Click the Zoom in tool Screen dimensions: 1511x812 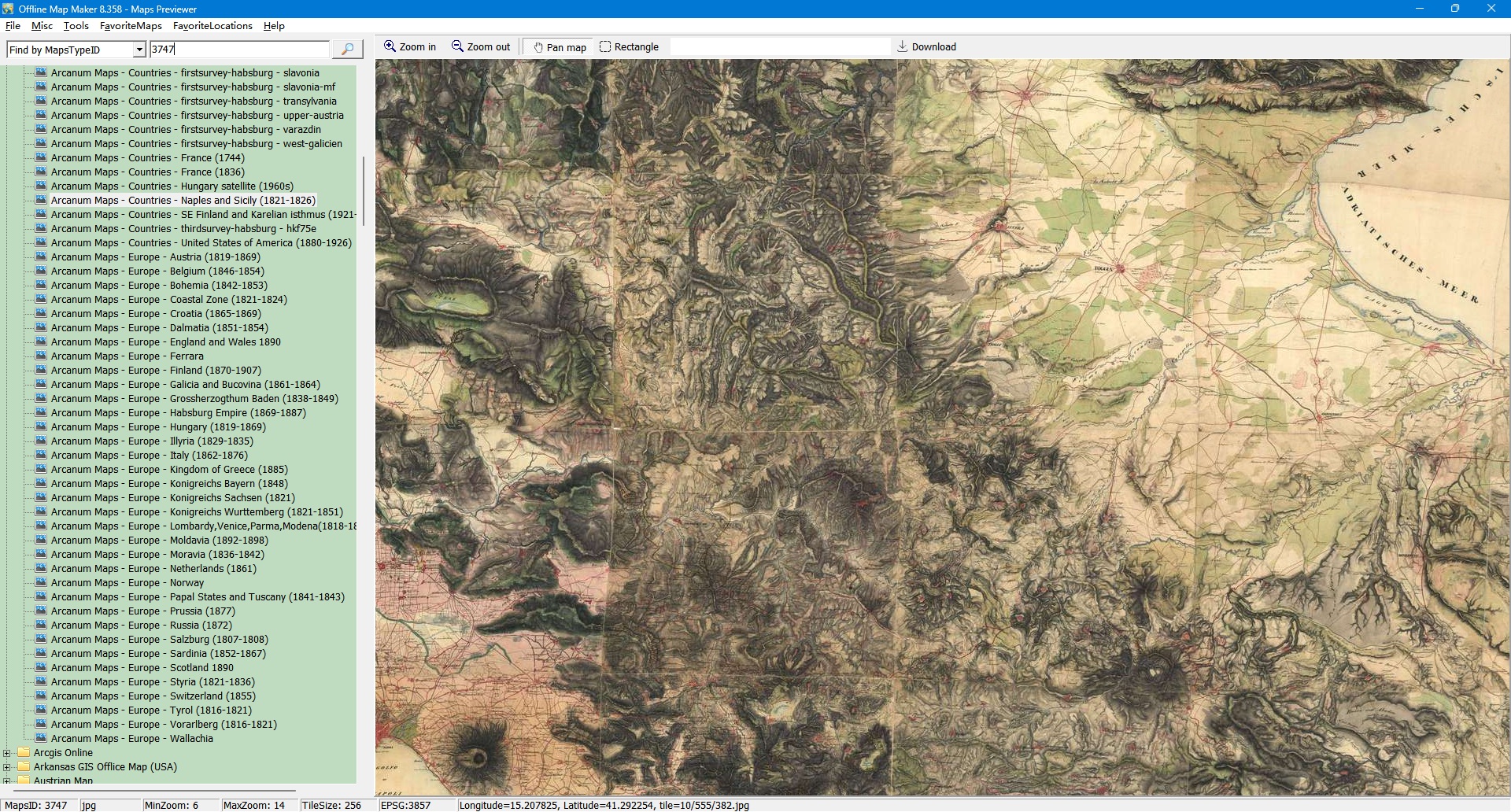409,47
